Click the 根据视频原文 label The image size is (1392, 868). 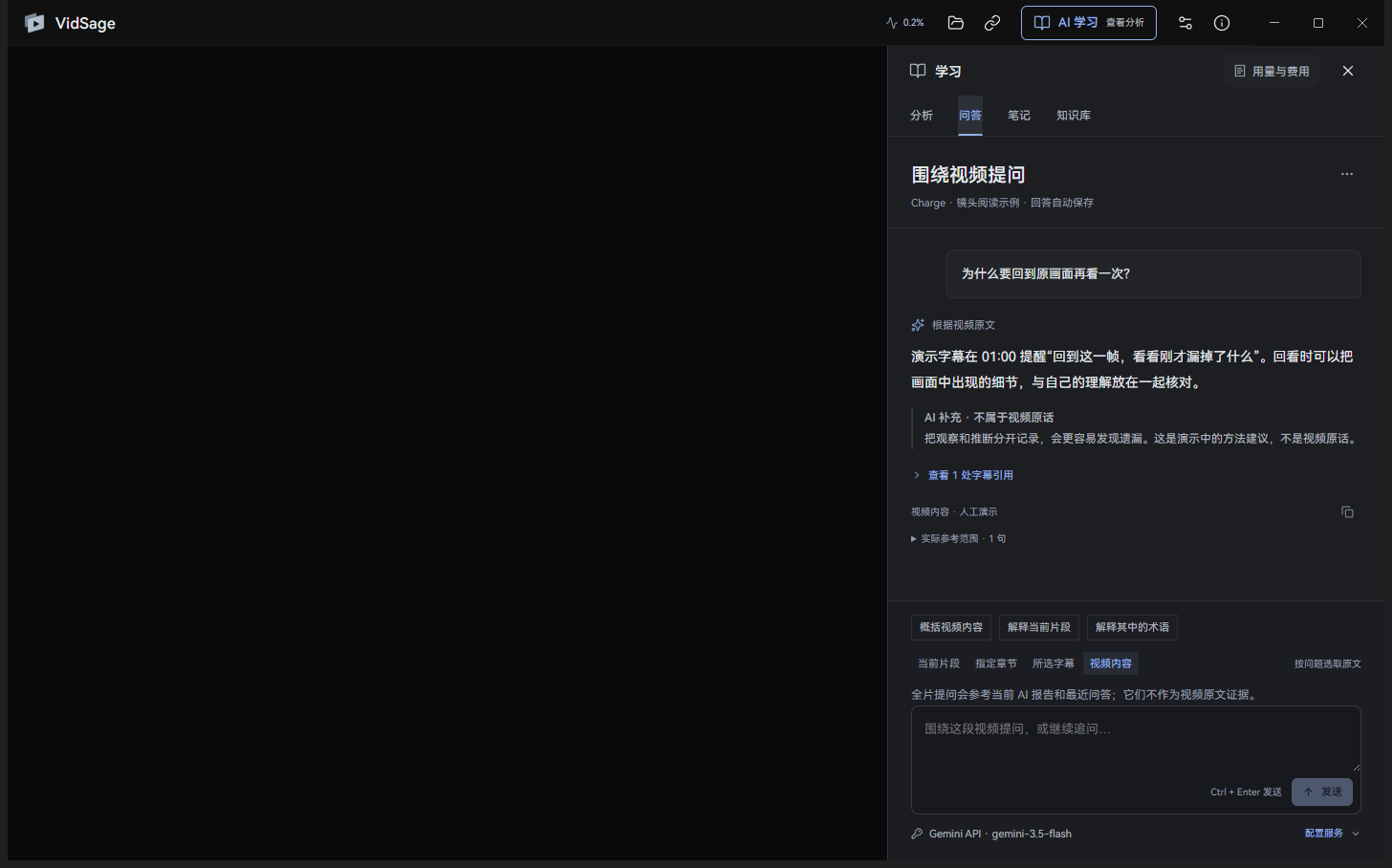[964, 325]
